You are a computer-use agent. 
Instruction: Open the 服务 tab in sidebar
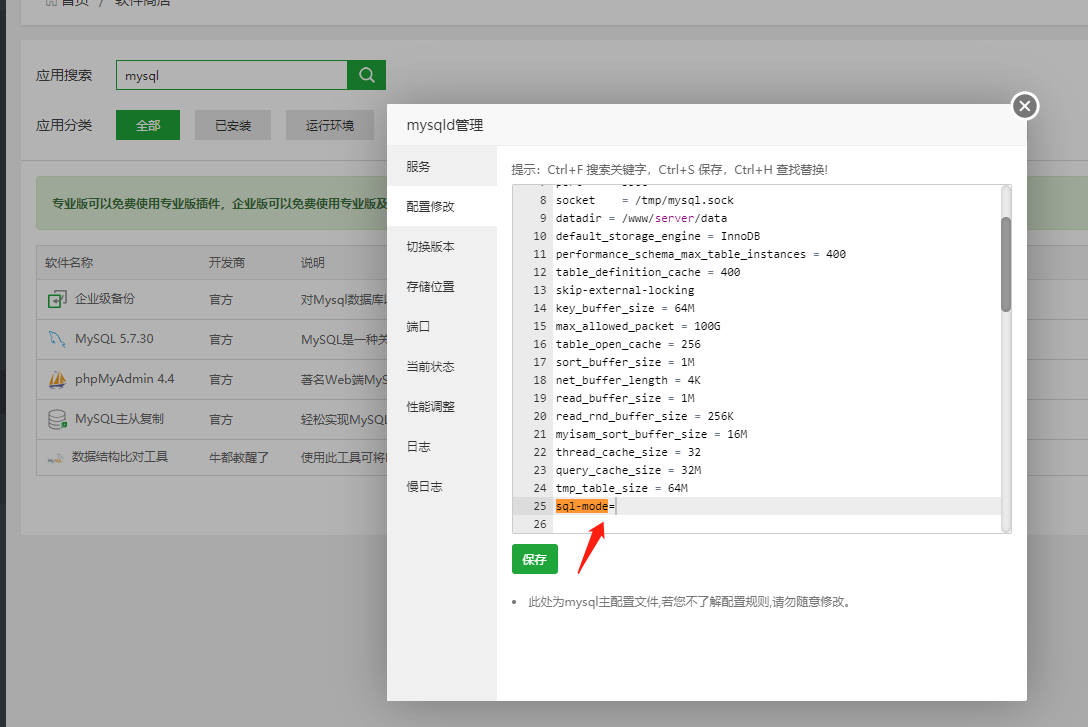418,166
